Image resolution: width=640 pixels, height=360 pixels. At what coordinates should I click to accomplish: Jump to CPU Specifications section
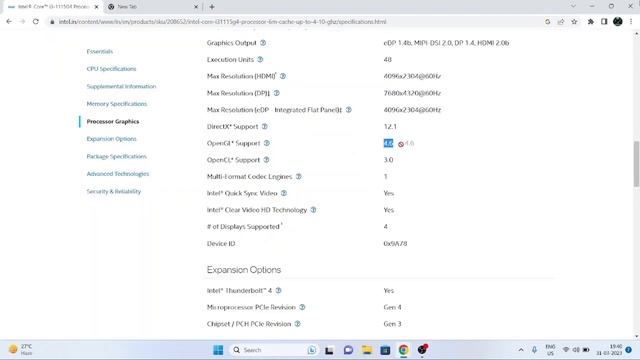click(111, 69)
